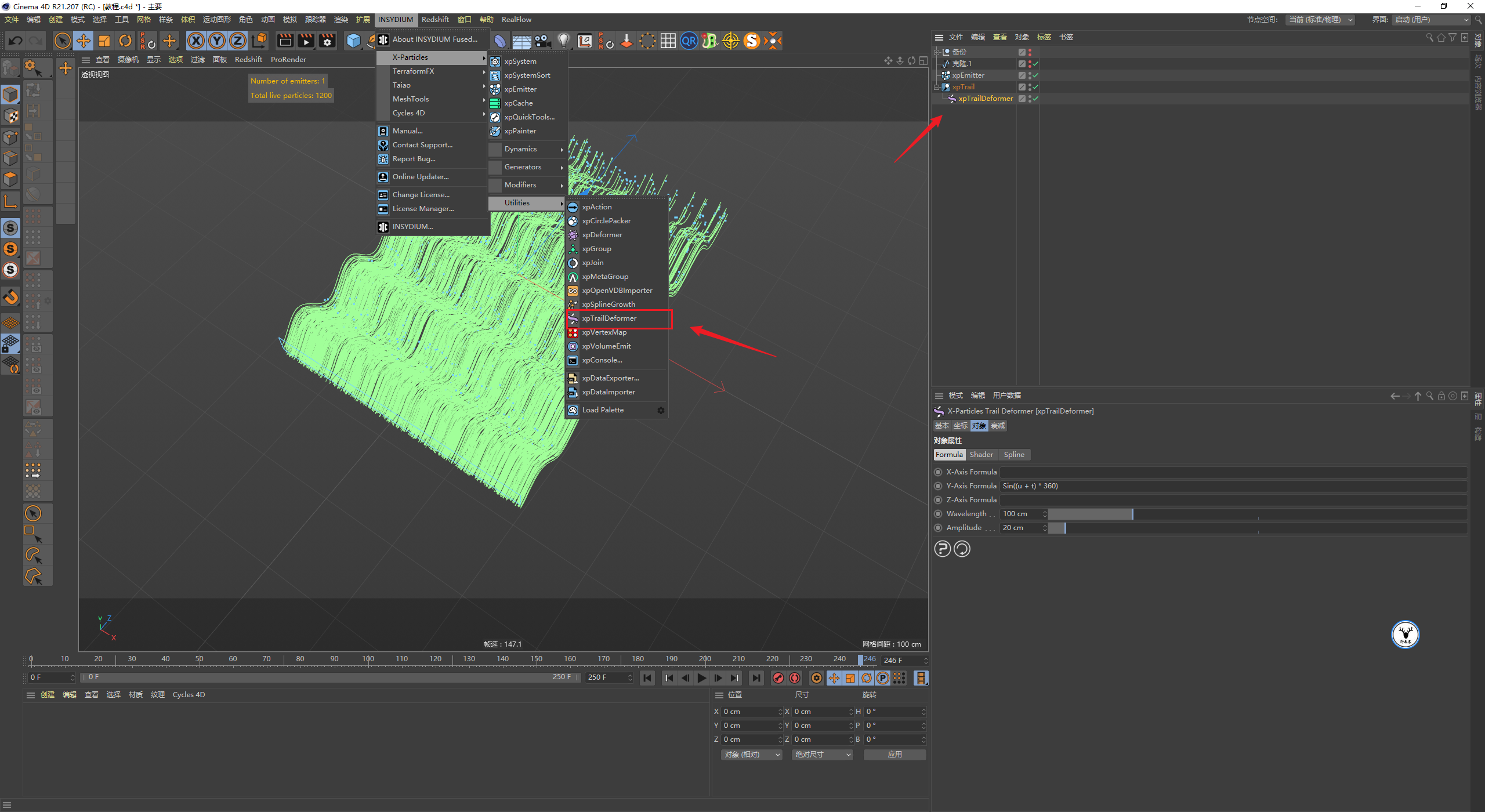Collapse the xpTrail tree item

[936, 87]
